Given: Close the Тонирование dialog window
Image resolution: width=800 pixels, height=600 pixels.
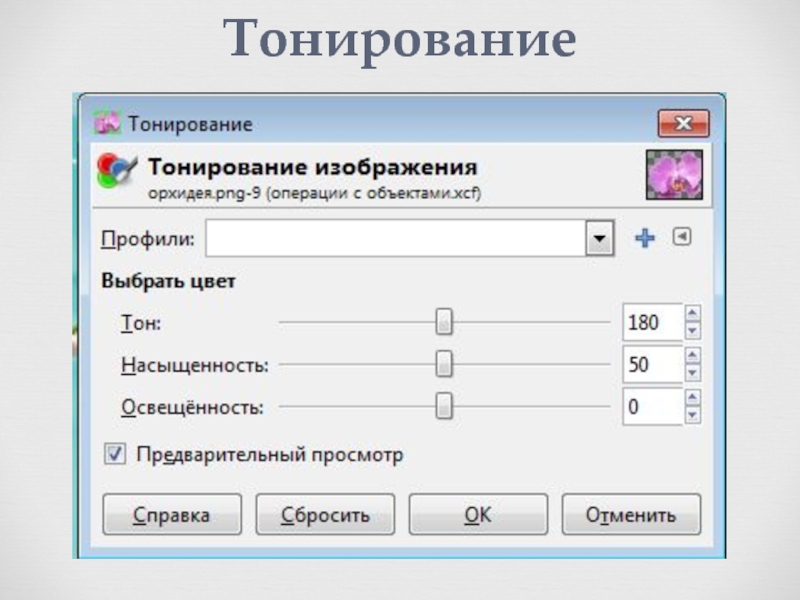Looking at the screenshot, I should click(x=683, y=124).
